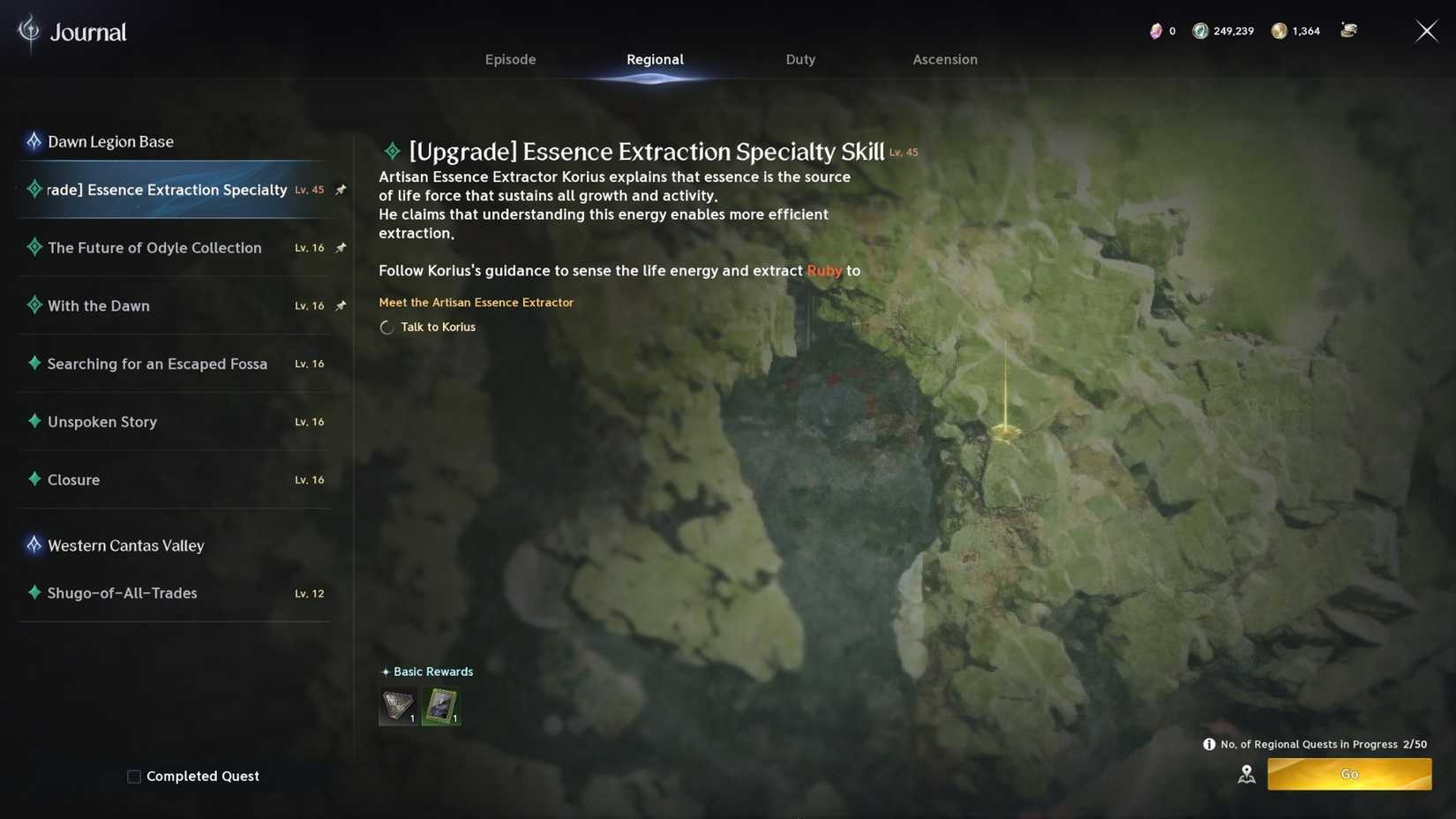Select the Searching for an Escaped Fossa quest

[x=175, y=364]
